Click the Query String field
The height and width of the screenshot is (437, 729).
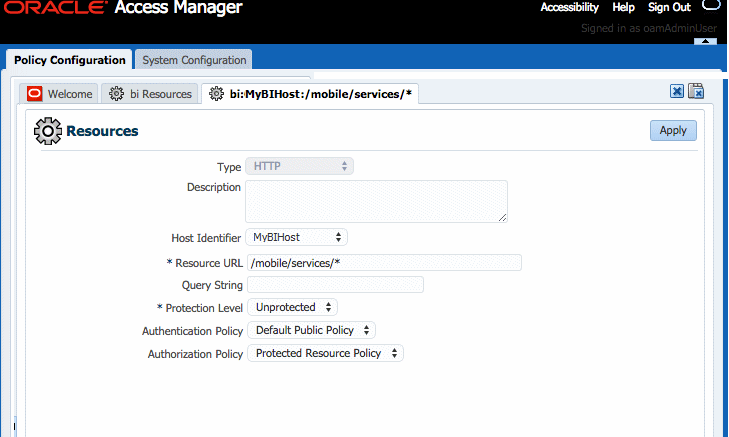[x=335, y=285]
